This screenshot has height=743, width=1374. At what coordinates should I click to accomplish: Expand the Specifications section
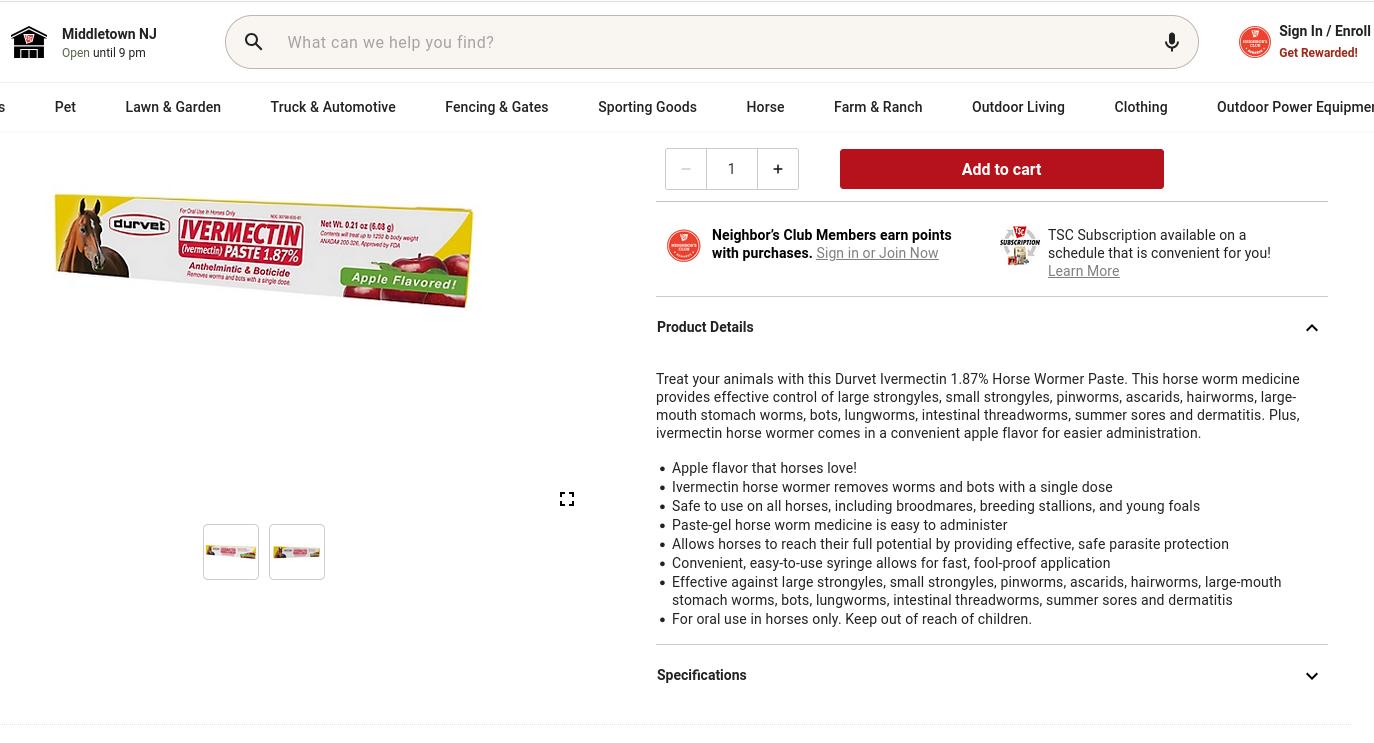(x=1311, y=676)
